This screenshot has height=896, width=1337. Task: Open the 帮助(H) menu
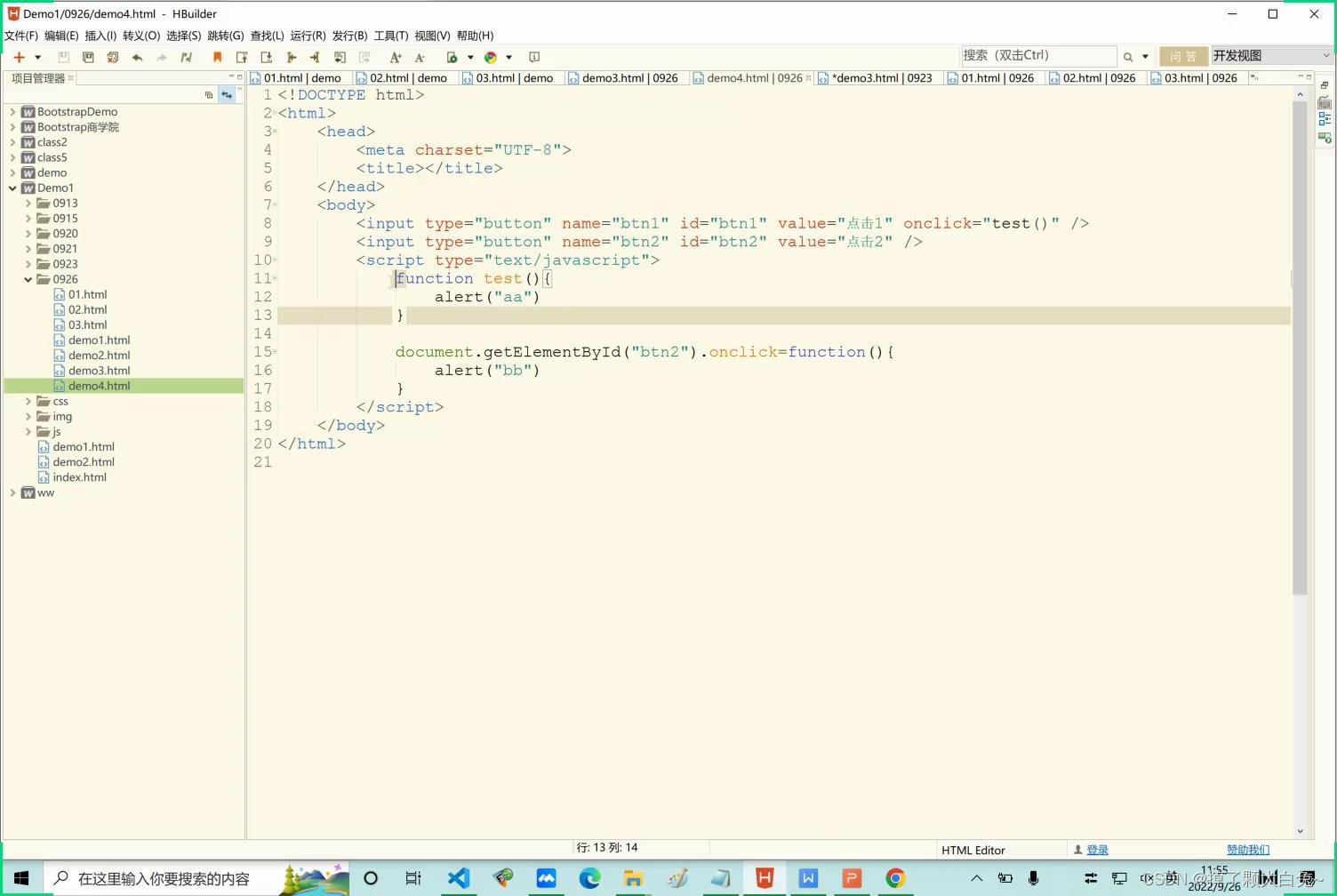pos(475,36)
